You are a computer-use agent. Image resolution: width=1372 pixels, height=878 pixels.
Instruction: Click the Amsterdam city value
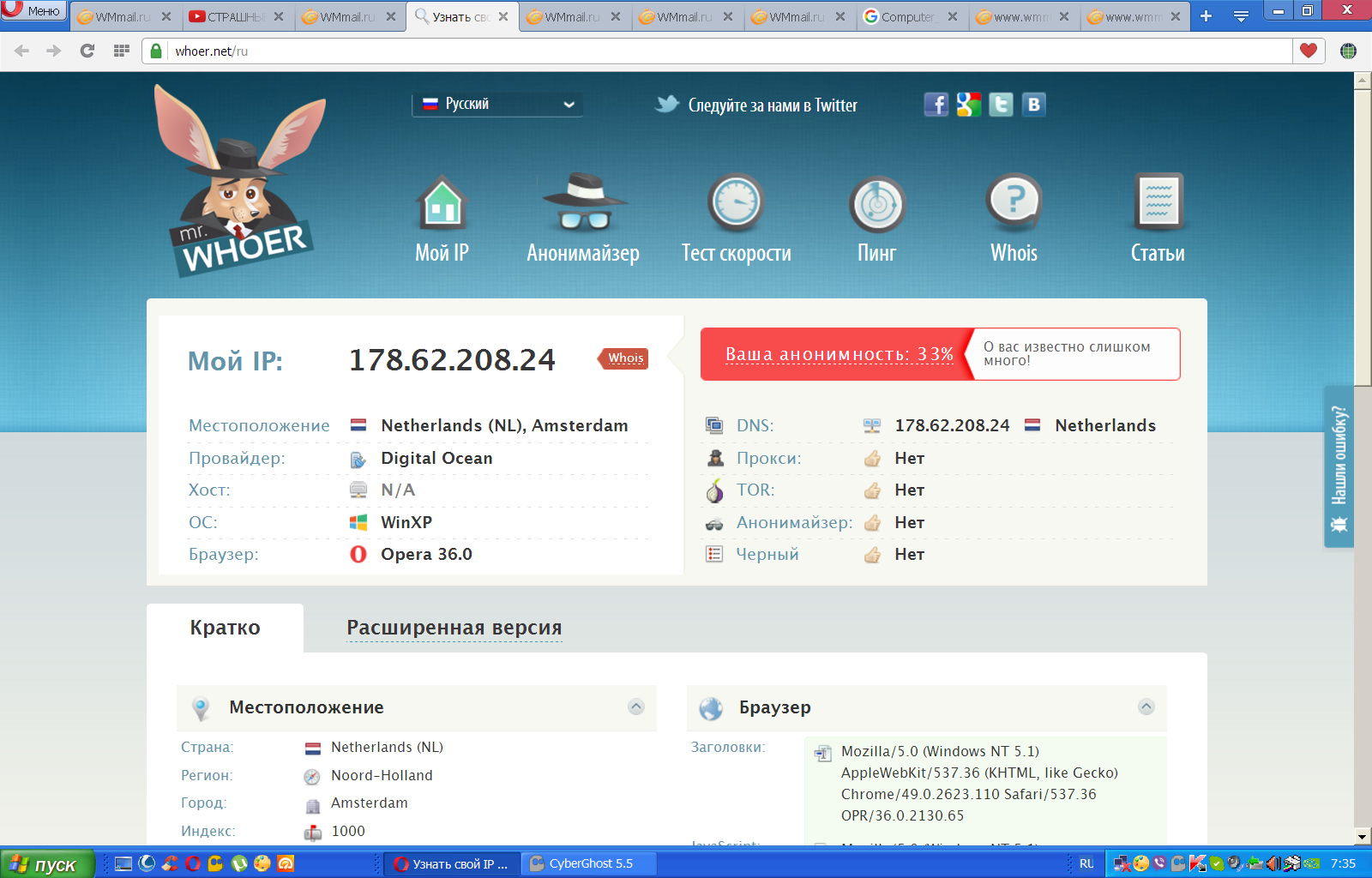[370, 803]
